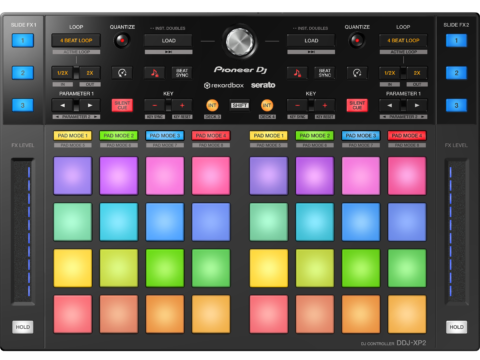Click the right deck 2X loop double button
The height and width of the screenshot is (360, 480).
[417, 73]
